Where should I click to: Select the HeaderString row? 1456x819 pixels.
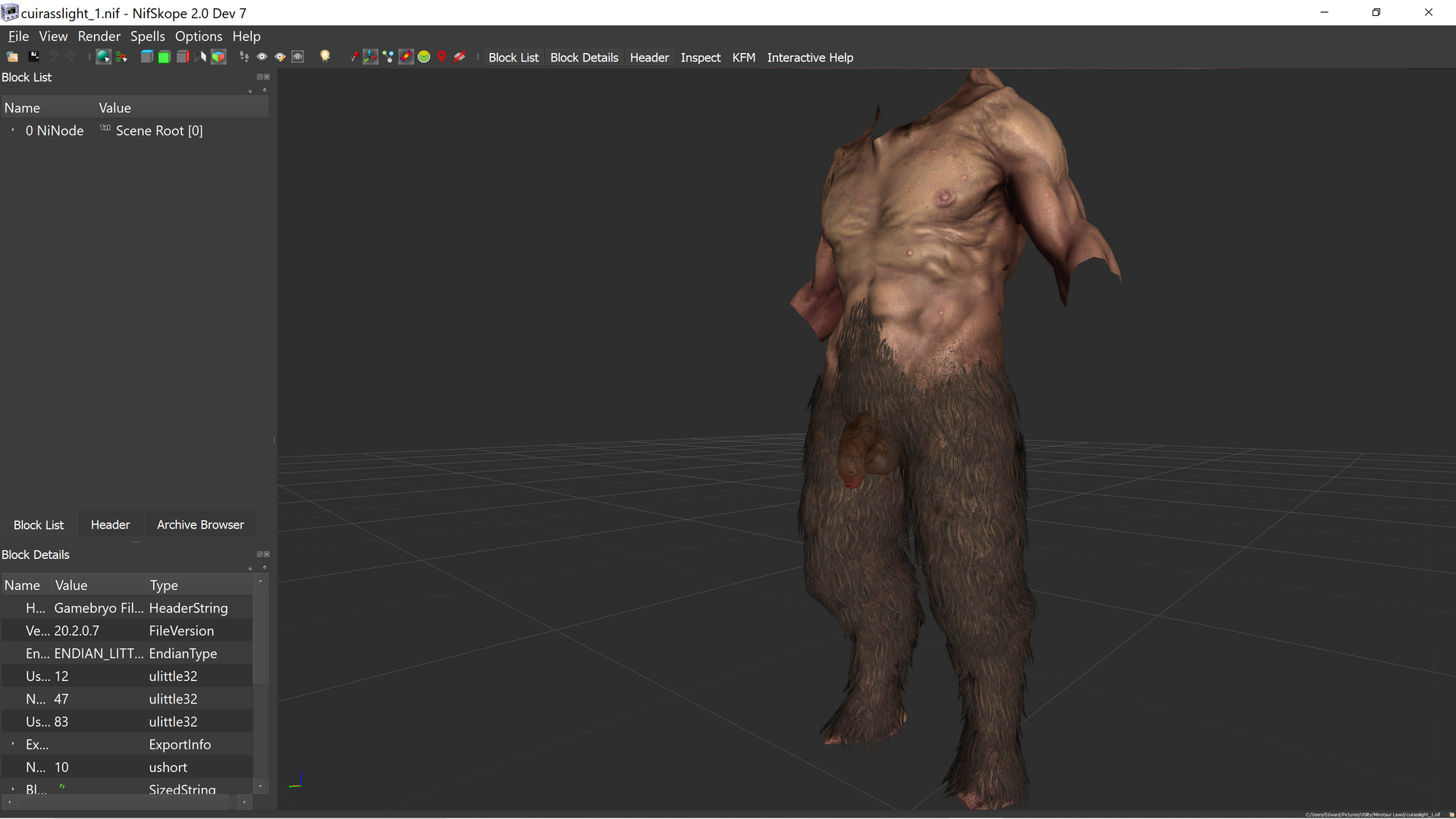pyautogui.click(x=127, y=608)
